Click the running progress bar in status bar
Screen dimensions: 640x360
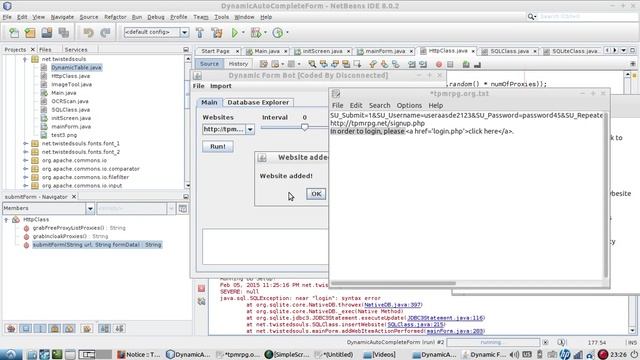493,342
